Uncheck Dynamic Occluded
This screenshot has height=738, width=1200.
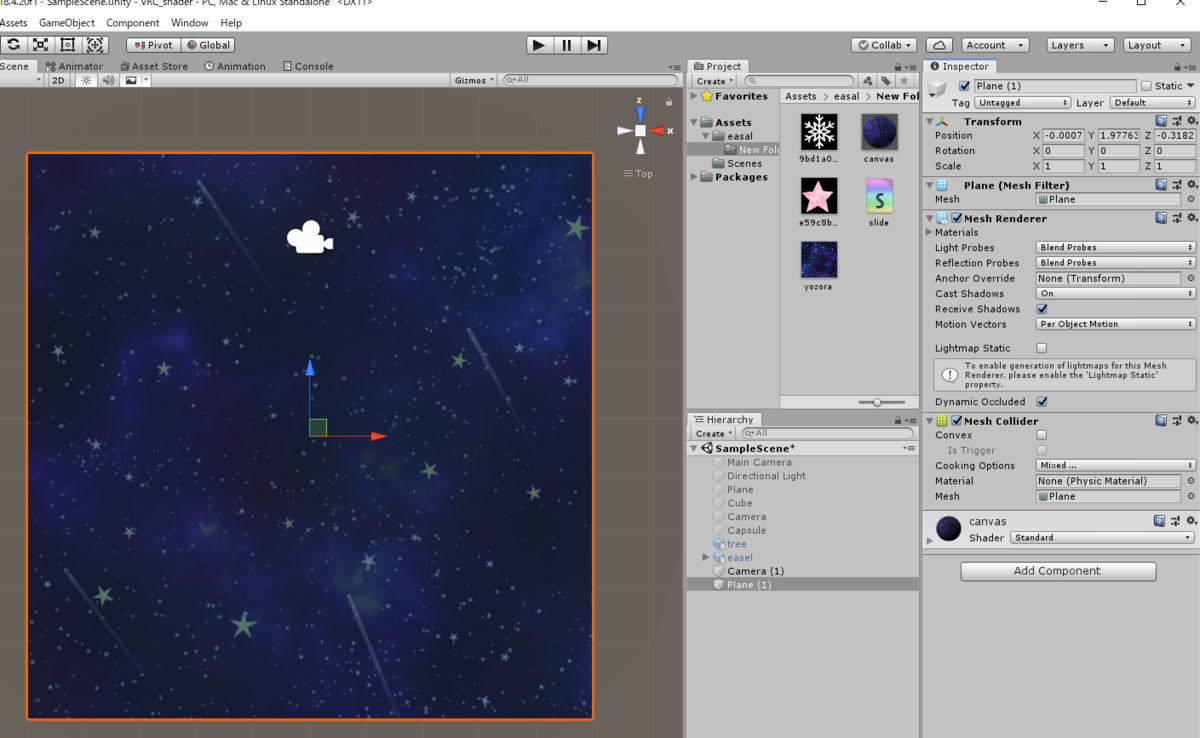pyautogui.click(x=1042, y=402)
